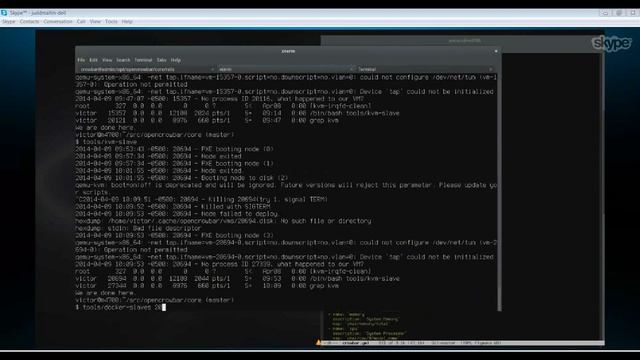This screenshot has height=360, width=640.
Task: Open the terminal window's Terminal menu
Action: (143, 60)
